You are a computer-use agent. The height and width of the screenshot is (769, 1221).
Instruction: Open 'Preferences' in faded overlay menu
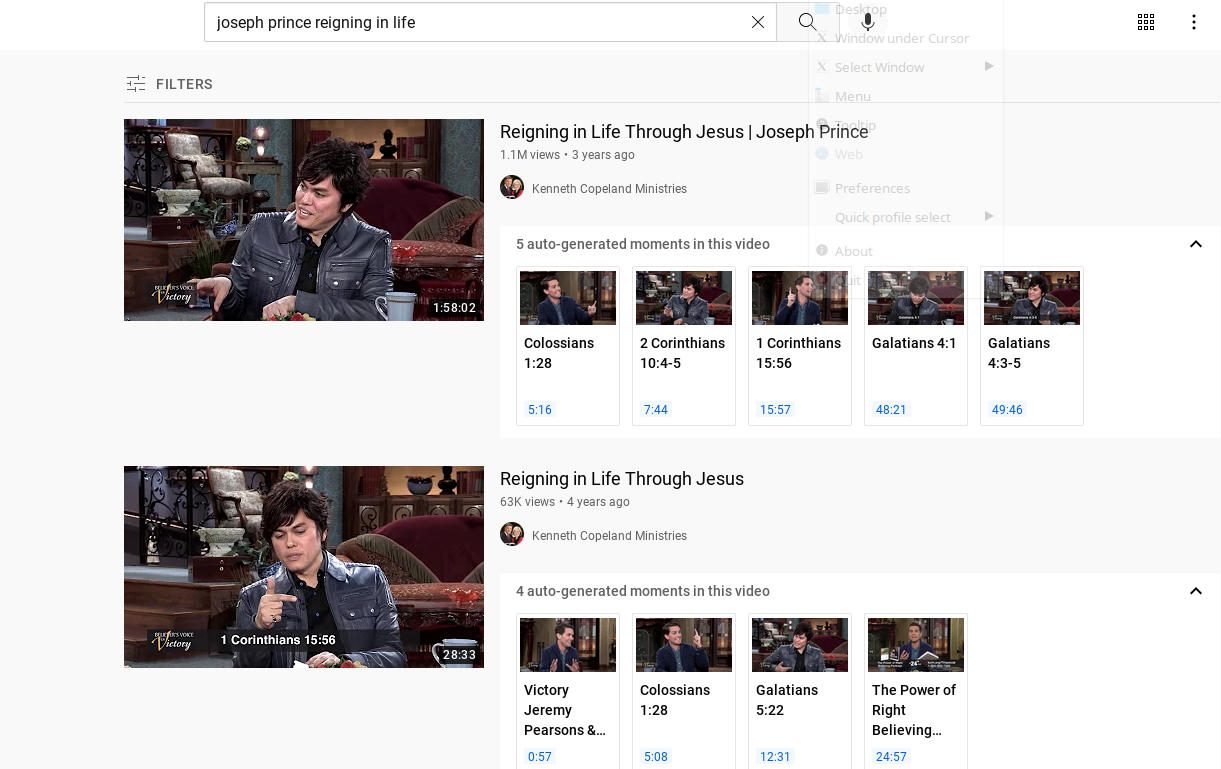[905, 188]
